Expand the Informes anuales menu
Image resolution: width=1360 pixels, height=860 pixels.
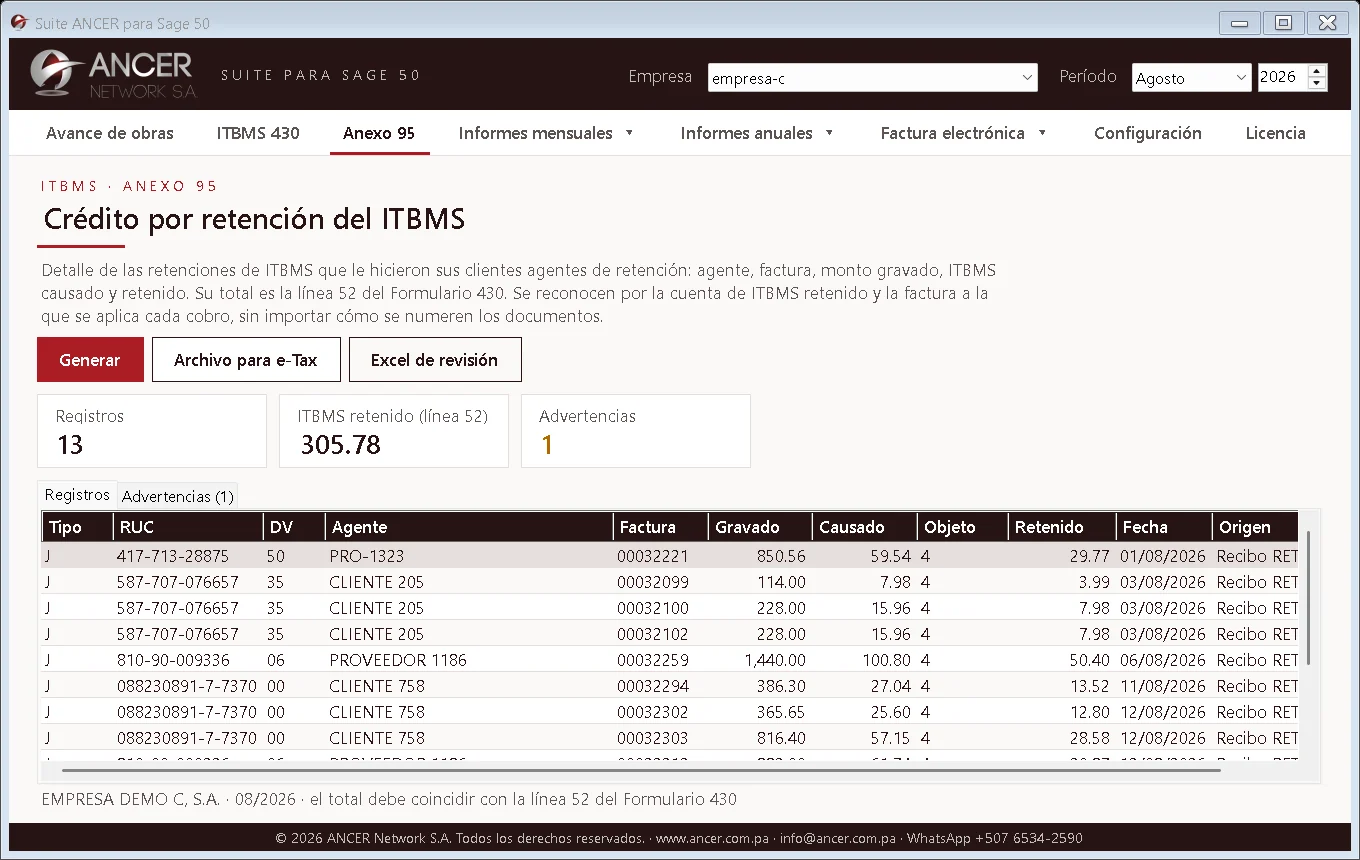(757, 133)
